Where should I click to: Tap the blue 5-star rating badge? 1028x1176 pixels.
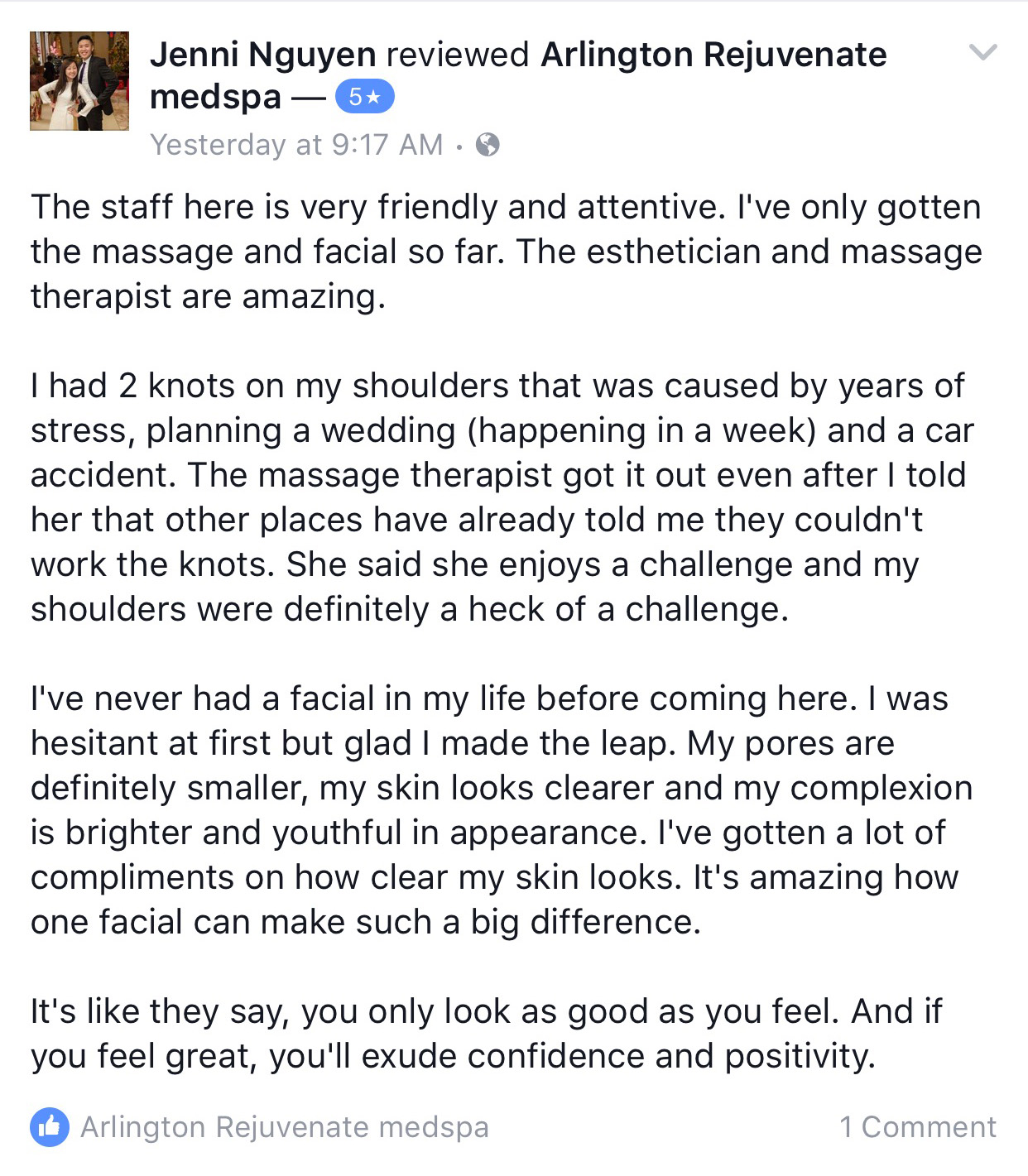[x=364, y=97]
